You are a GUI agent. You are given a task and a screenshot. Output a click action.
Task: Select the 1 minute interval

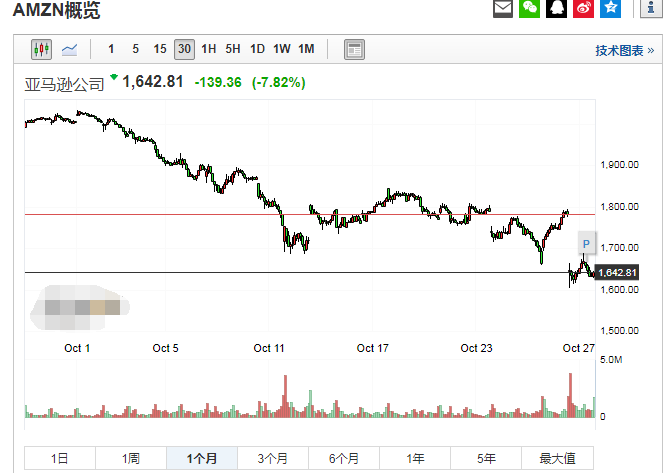[111, 49]
